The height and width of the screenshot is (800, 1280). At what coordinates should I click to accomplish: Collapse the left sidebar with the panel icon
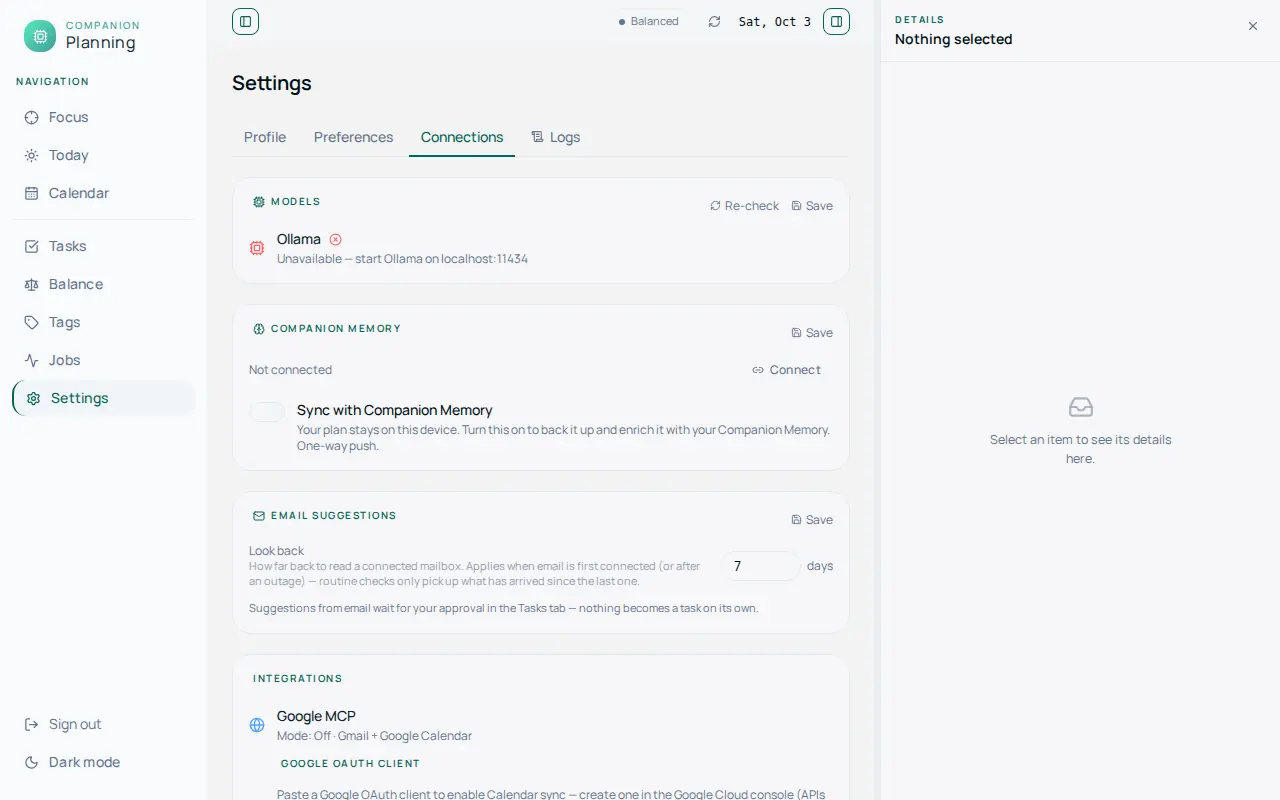245,21
